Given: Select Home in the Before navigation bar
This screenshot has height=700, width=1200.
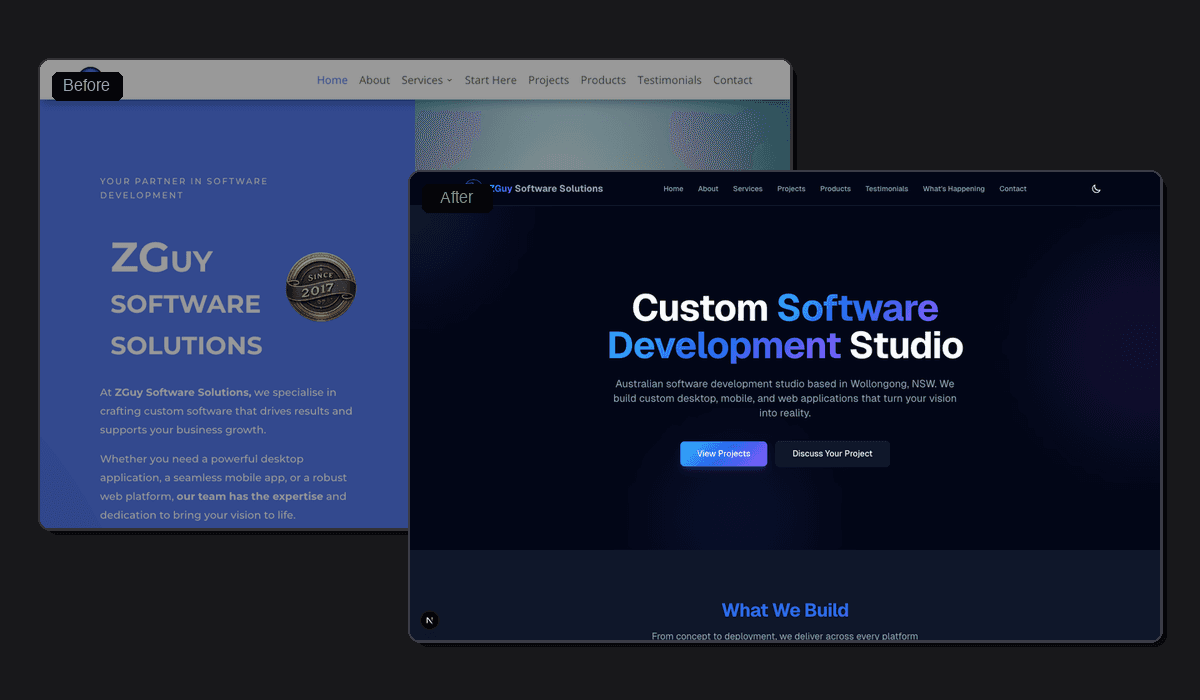Looking at the screenshot, I should 332,80.
